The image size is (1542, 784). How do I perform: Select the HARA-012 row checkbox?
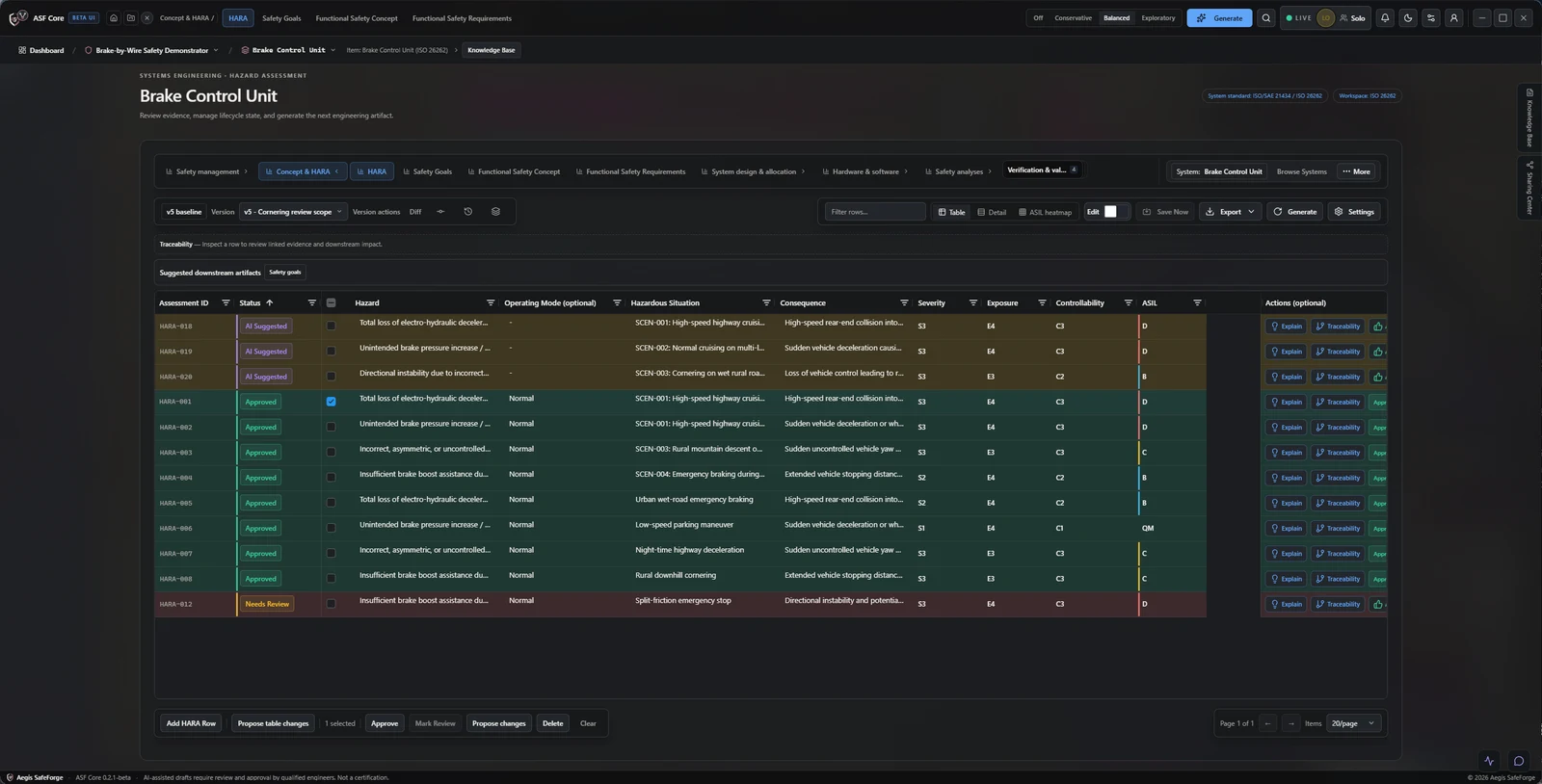click(332, 604)
